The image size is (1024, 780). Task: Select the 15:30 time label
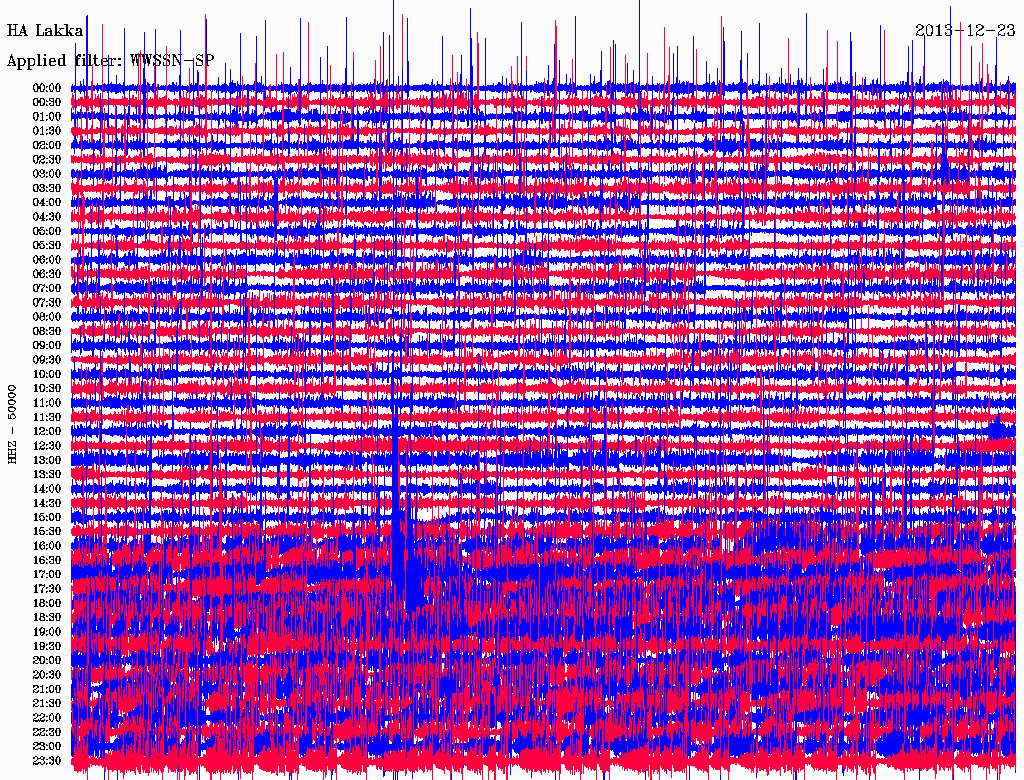point(47,531)
